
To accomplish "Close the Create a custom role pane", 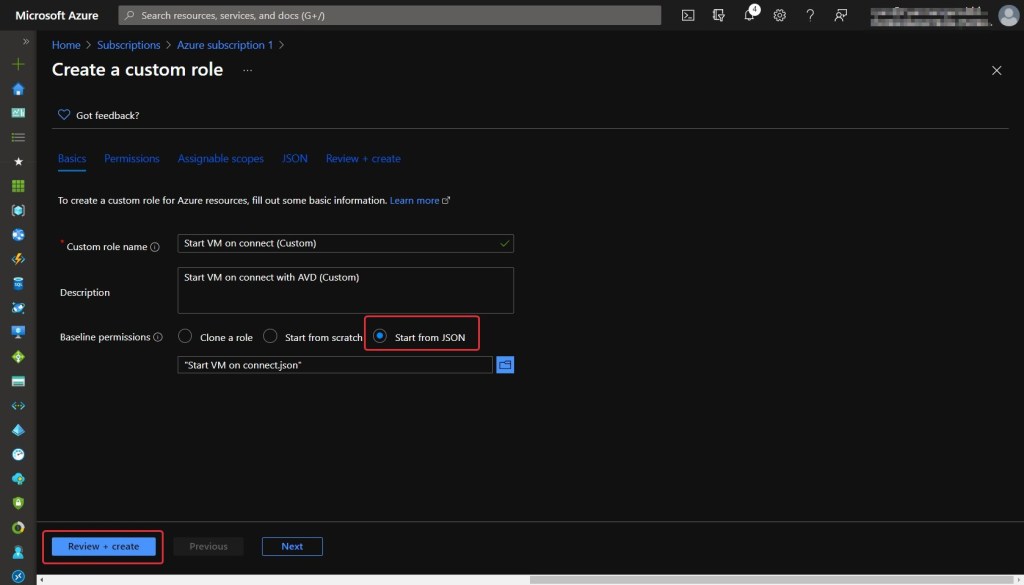I will 997,70.
